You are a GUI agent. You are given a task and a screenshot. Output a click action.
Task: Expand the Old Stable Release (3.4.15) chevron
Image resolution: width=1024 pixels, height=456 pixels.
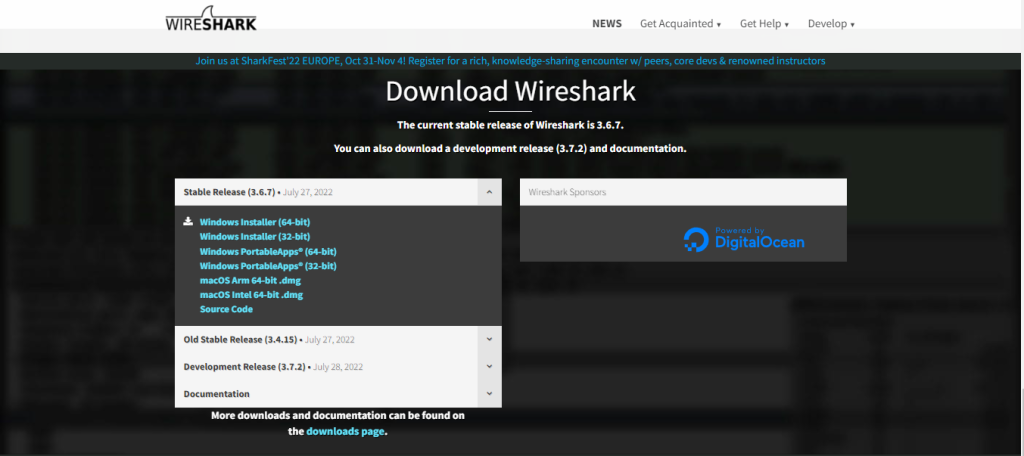(x=489, y=339)
